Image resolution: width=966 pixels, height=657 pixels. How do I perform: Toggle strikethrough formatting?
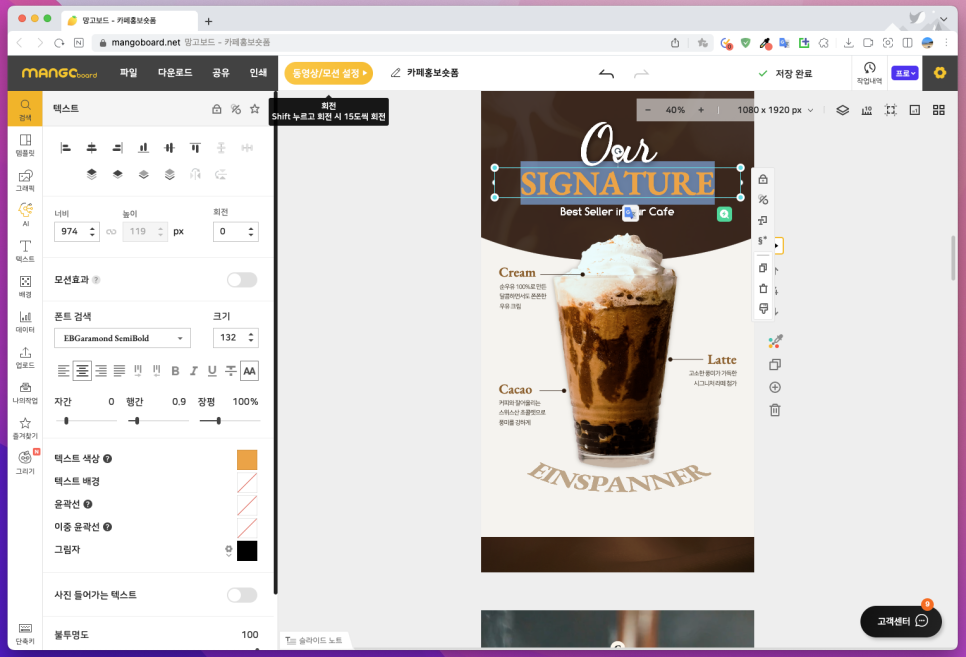[x=230, y=370]
